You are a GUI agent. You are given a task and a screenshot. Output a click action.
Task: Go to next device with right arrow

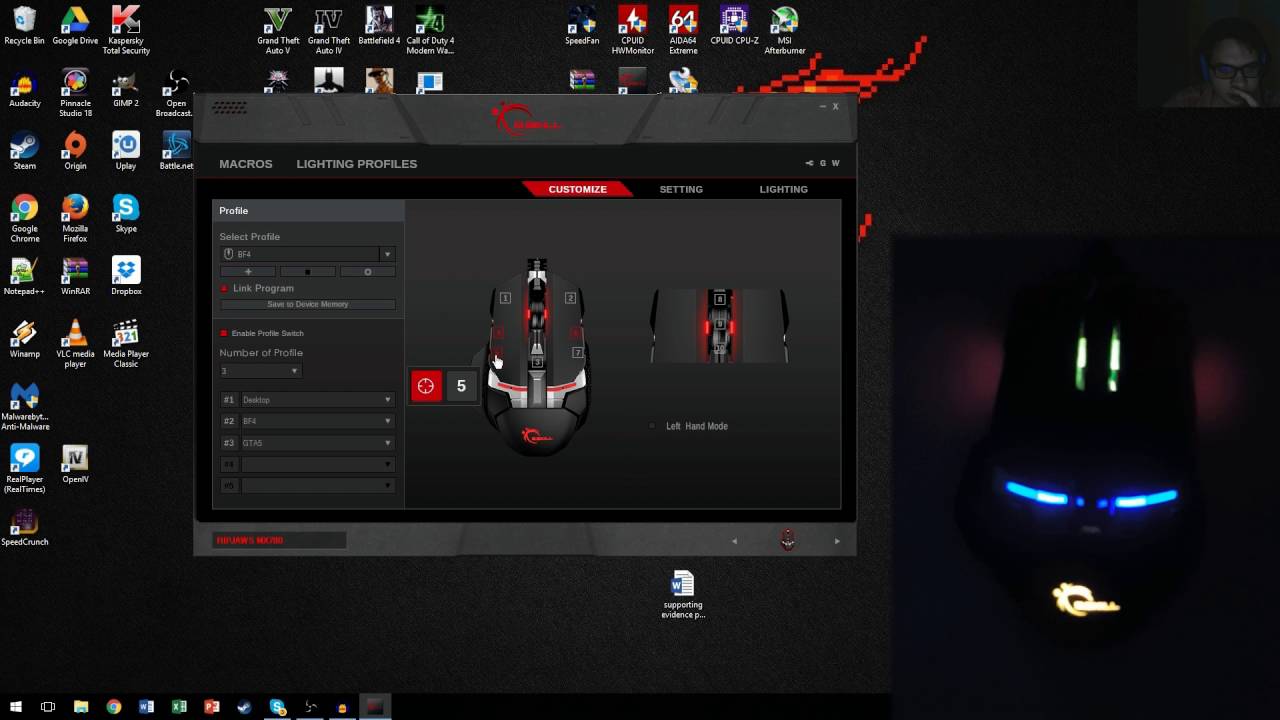click(x=837, y=541)
